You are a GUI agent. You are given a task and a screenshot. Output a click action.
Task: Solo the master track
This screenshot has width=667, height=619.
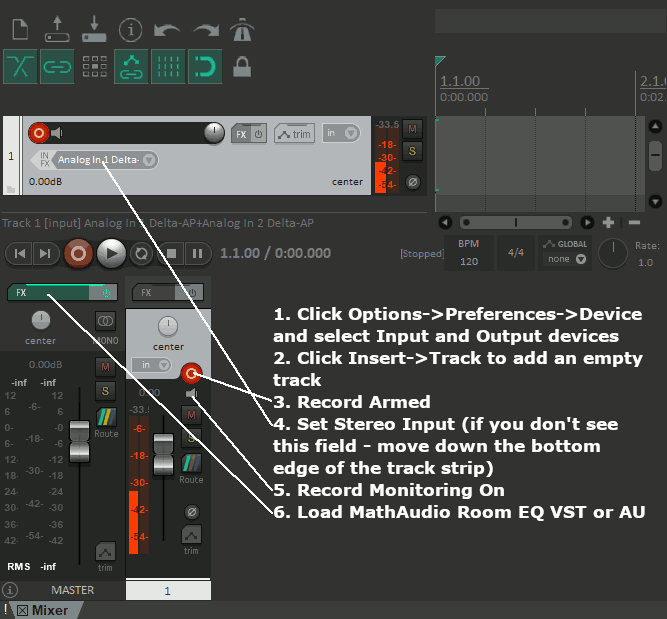105,391
